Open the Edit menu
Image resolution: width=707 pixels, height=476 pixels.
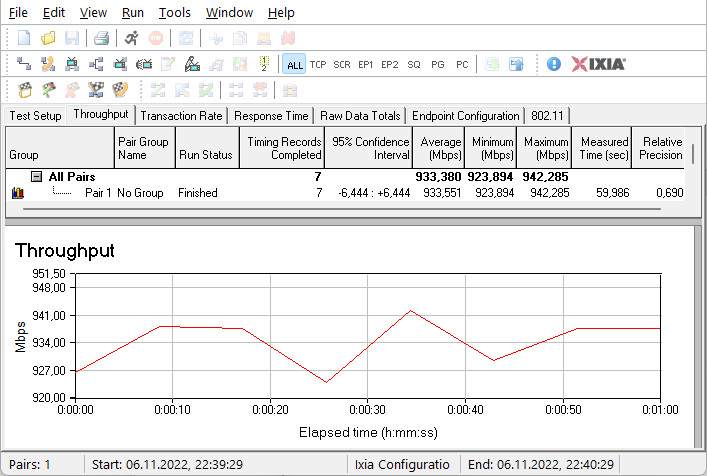tap(54, 13)
